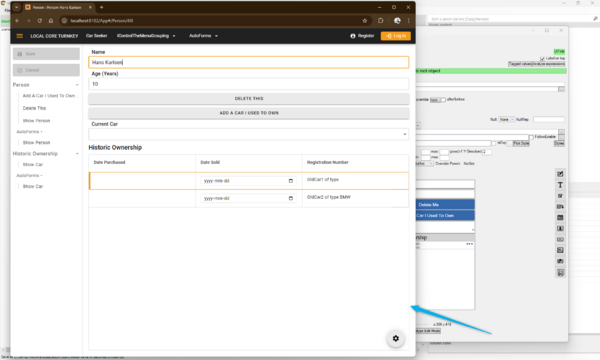Open the browser extensions puzzle icon
This screenshot has width=600, height=360.
tap(380, 21)
